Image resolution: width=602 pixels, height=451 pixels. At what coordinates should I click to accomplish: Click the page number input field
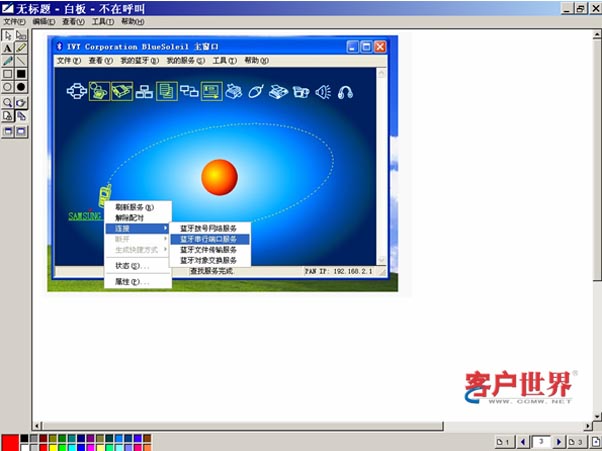click(540, 441)
